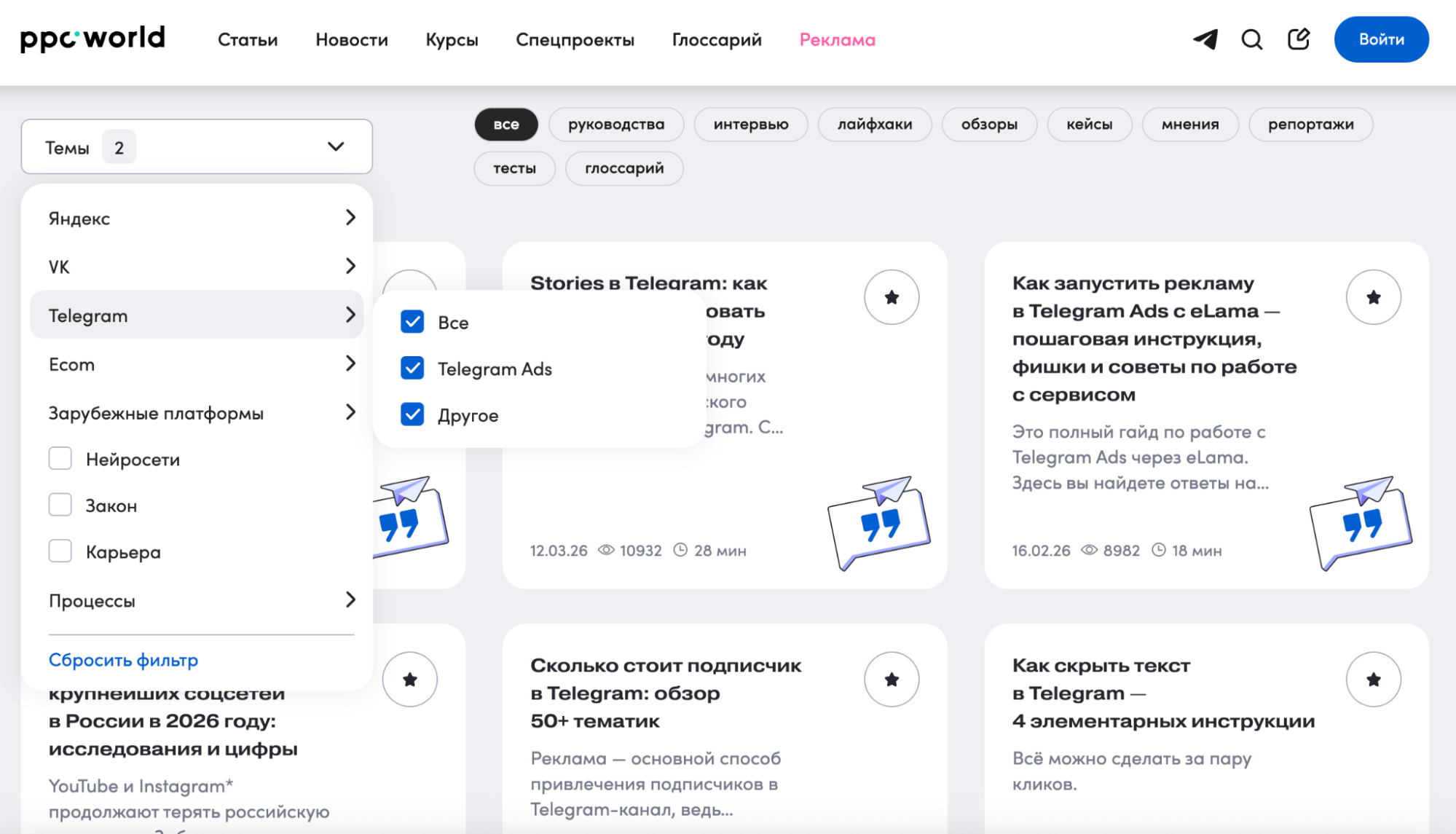
Task: Click the write article pencil icon
Action: (1299, 39)
